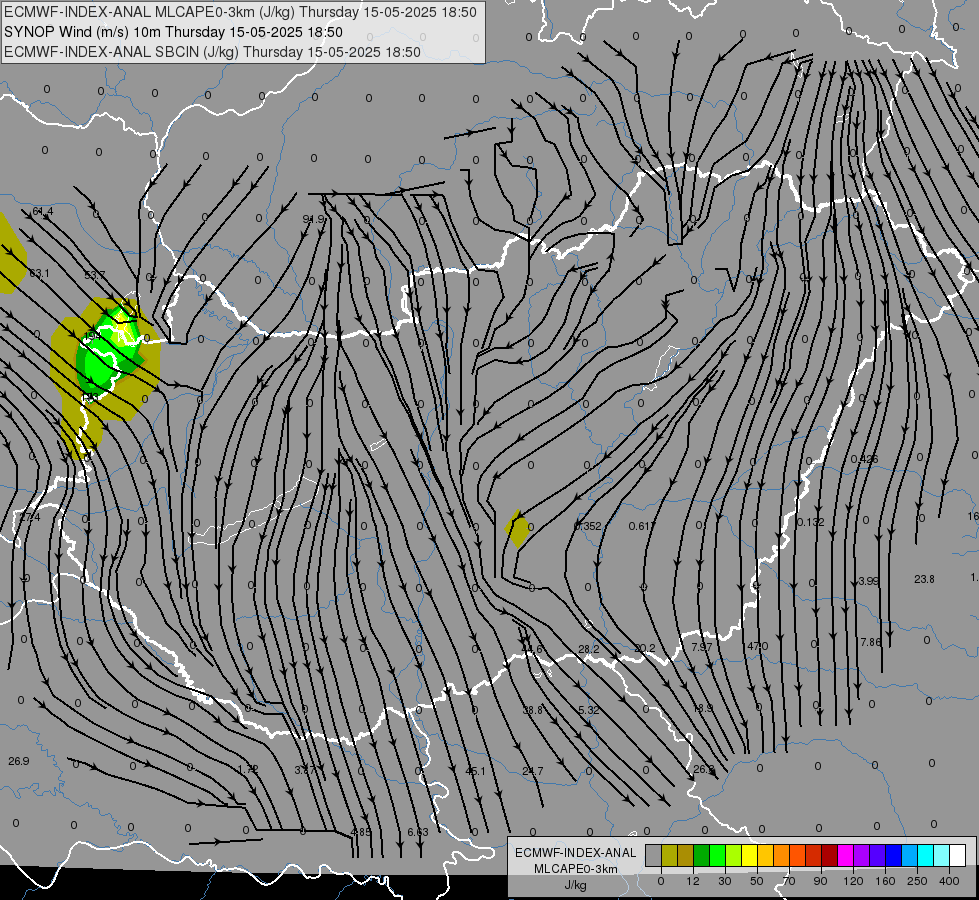Click the gray legend swatch below zero
This screenshot has width=979, height=900.
(653, 856)
